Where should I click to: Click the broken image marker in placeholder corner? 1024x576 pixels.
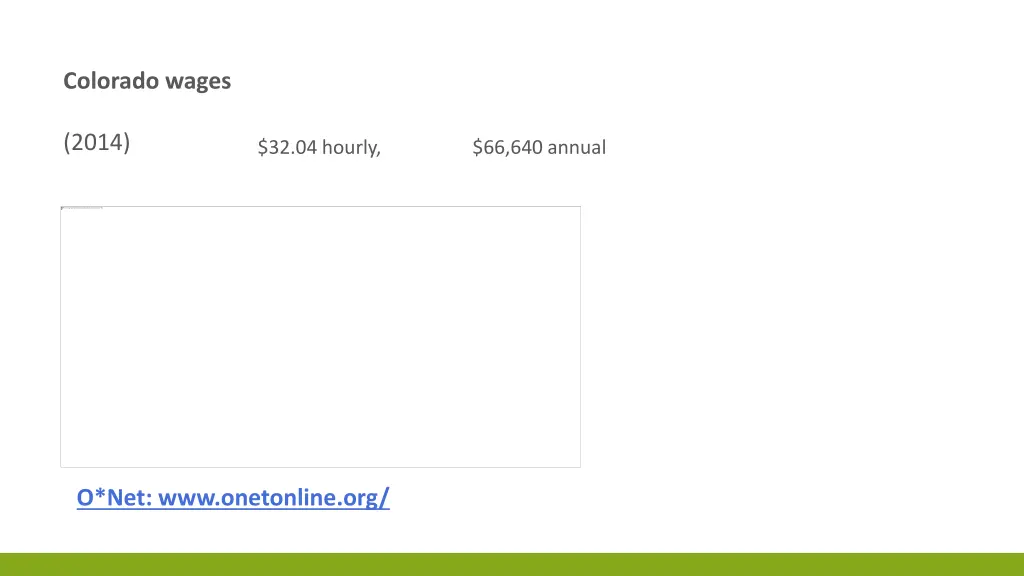[82, 208]
